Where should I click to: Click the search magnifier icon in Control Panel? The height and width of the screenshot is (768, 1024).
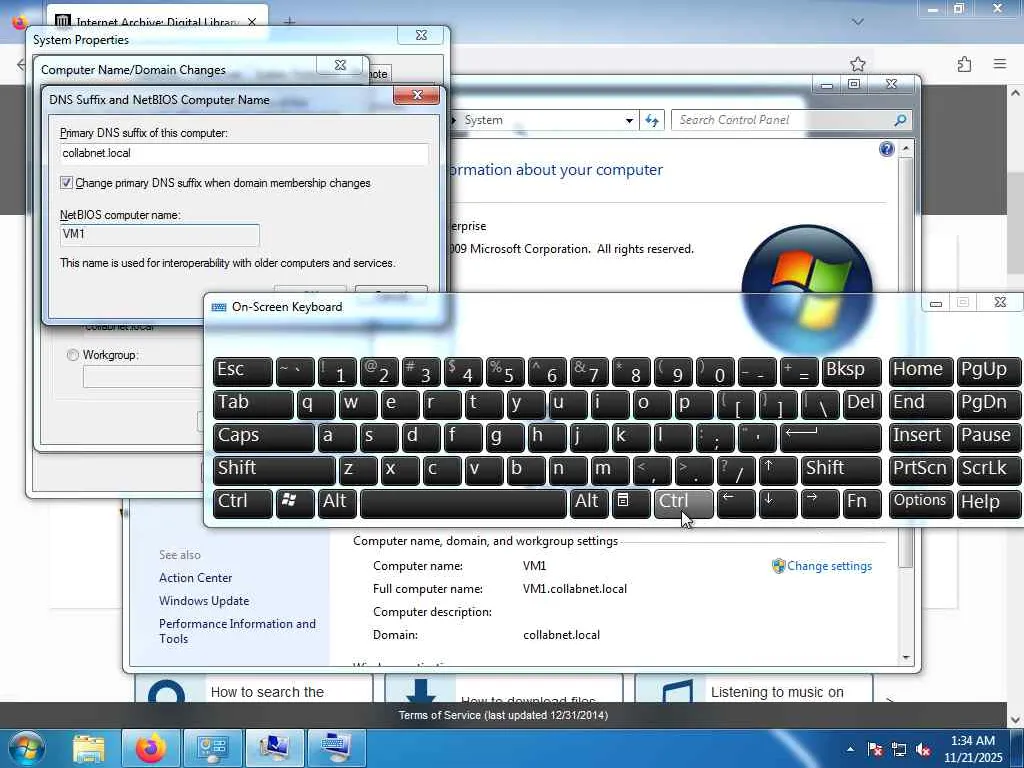[x=901, y=120]
